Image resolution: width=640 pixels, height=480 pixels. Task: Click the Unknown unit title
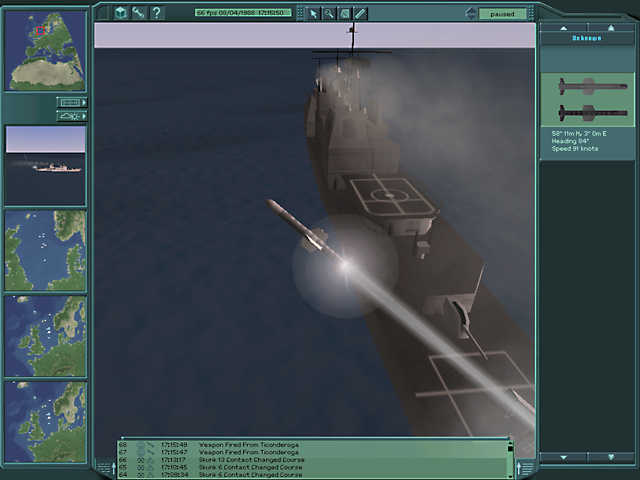[x=587, y=38]
